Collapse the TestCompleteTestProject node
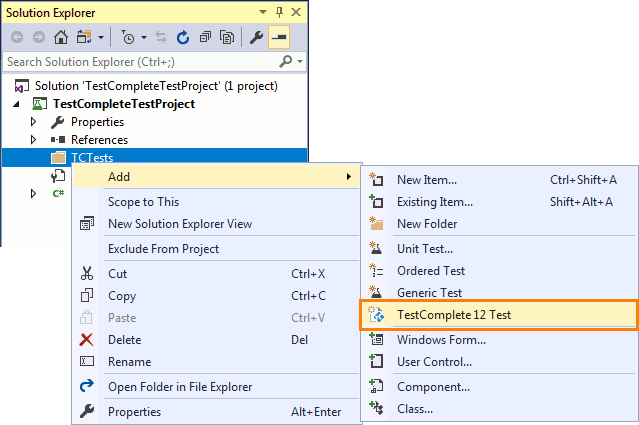Image resolution: width=639 pixels, height=425 pixels. 18,104
